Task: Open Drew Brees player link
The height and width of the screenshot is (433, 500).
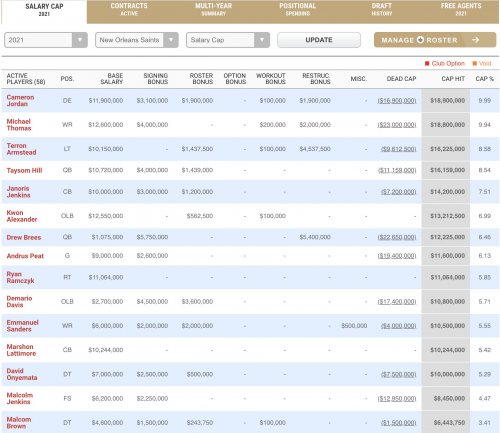Action: pos(24,237)
